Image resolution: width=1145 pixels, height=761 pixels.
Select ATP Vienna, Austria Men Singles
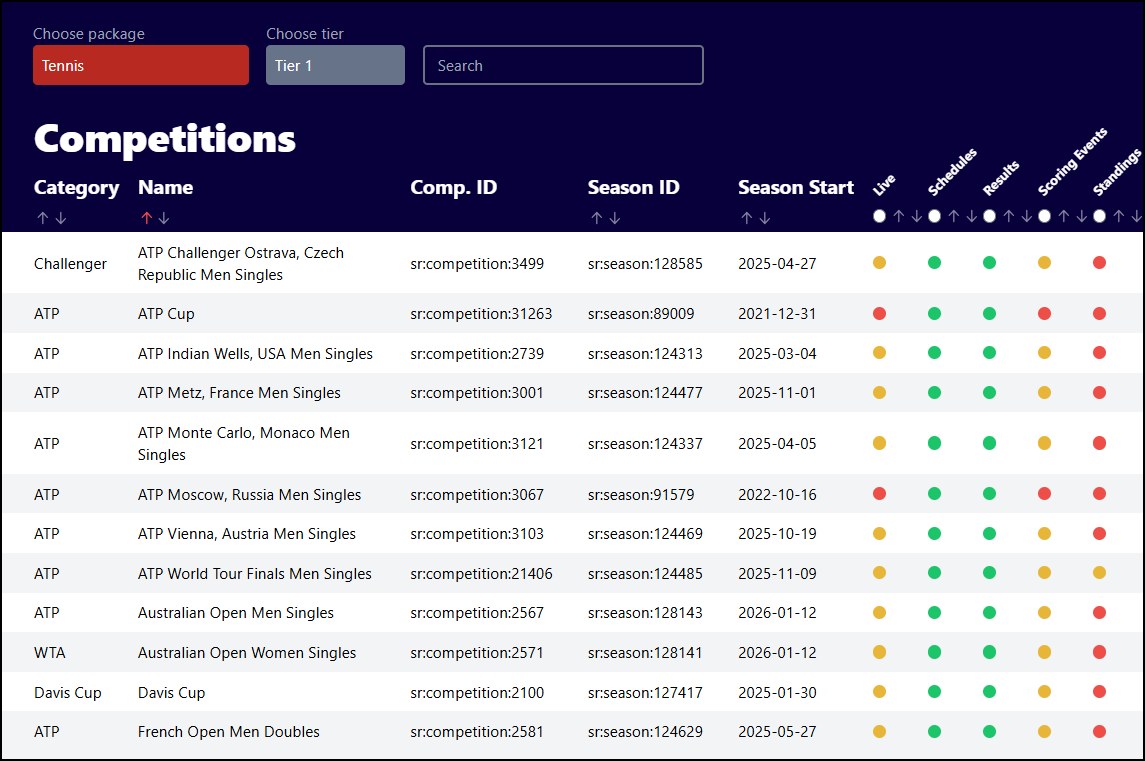(x=247, y=534)
